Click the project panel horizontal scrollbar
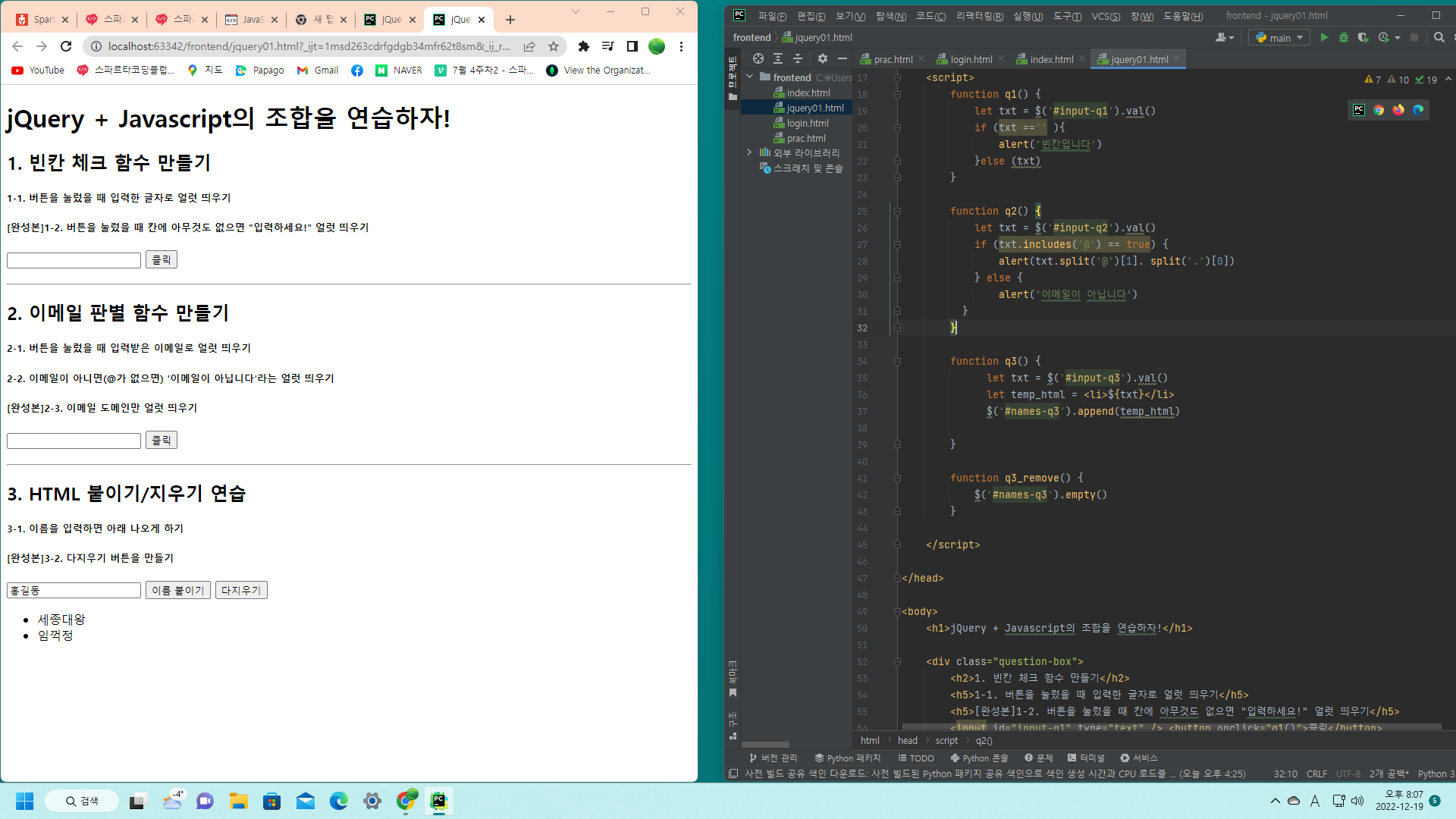The width and height of the screenshot is (1456, 819). coord(765,745)
